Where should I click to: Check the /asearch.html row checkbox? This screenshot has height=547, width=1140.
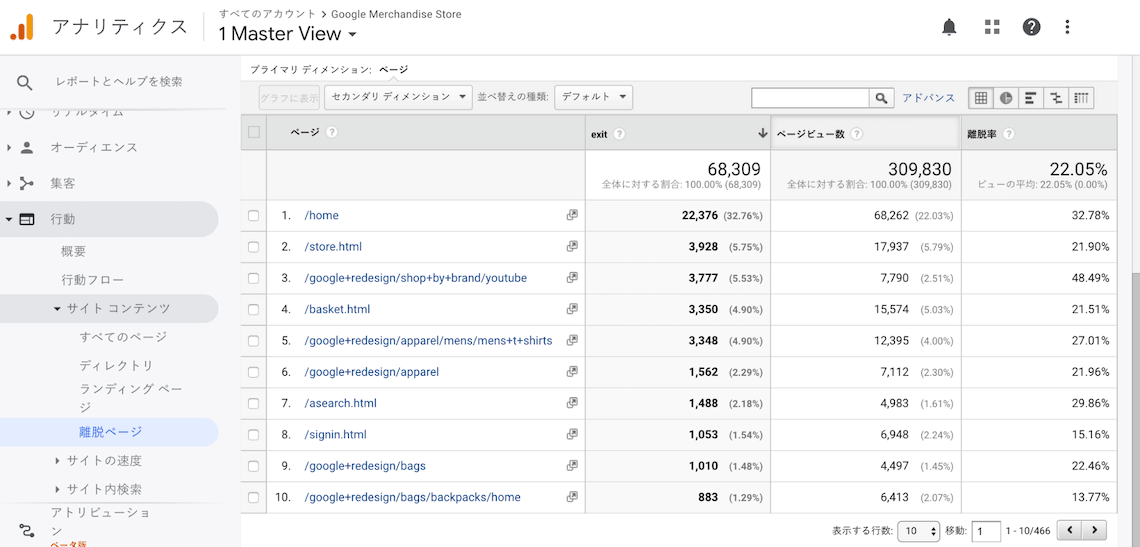click(253, 404)
